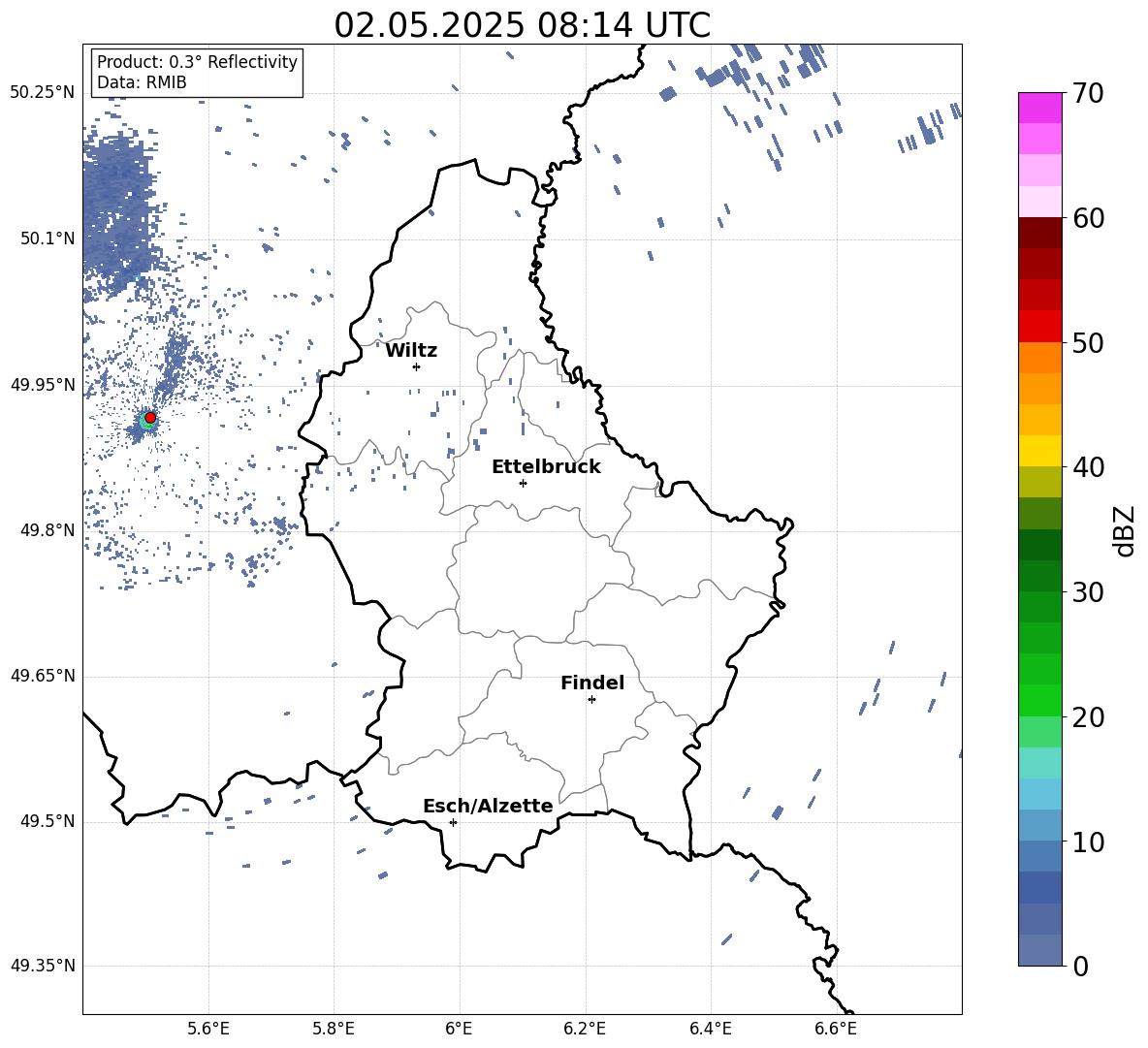1148x1048 pixels.
Task: Click the 50 tick on colorbar
Action: pos(1087,343)
